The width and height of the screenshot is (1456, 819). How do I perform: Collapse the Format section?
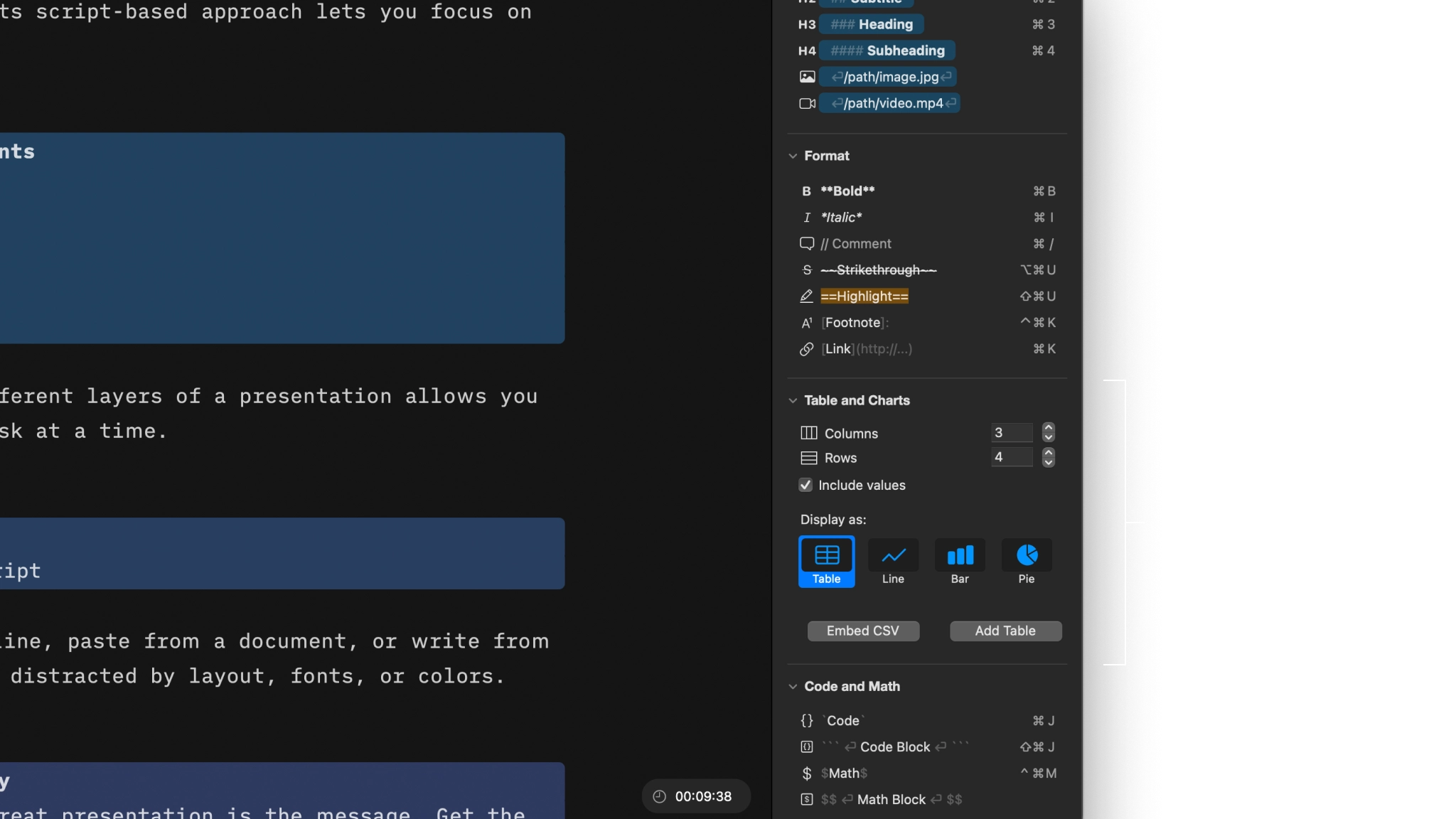[x=793, y=156]
